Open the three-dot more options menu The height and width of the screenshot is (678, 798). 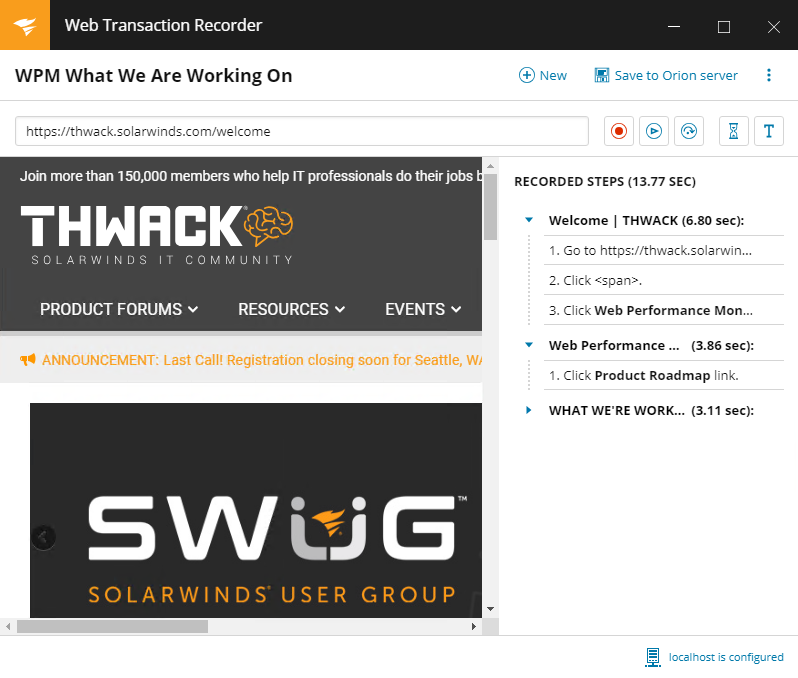click(x=768, y=75)
